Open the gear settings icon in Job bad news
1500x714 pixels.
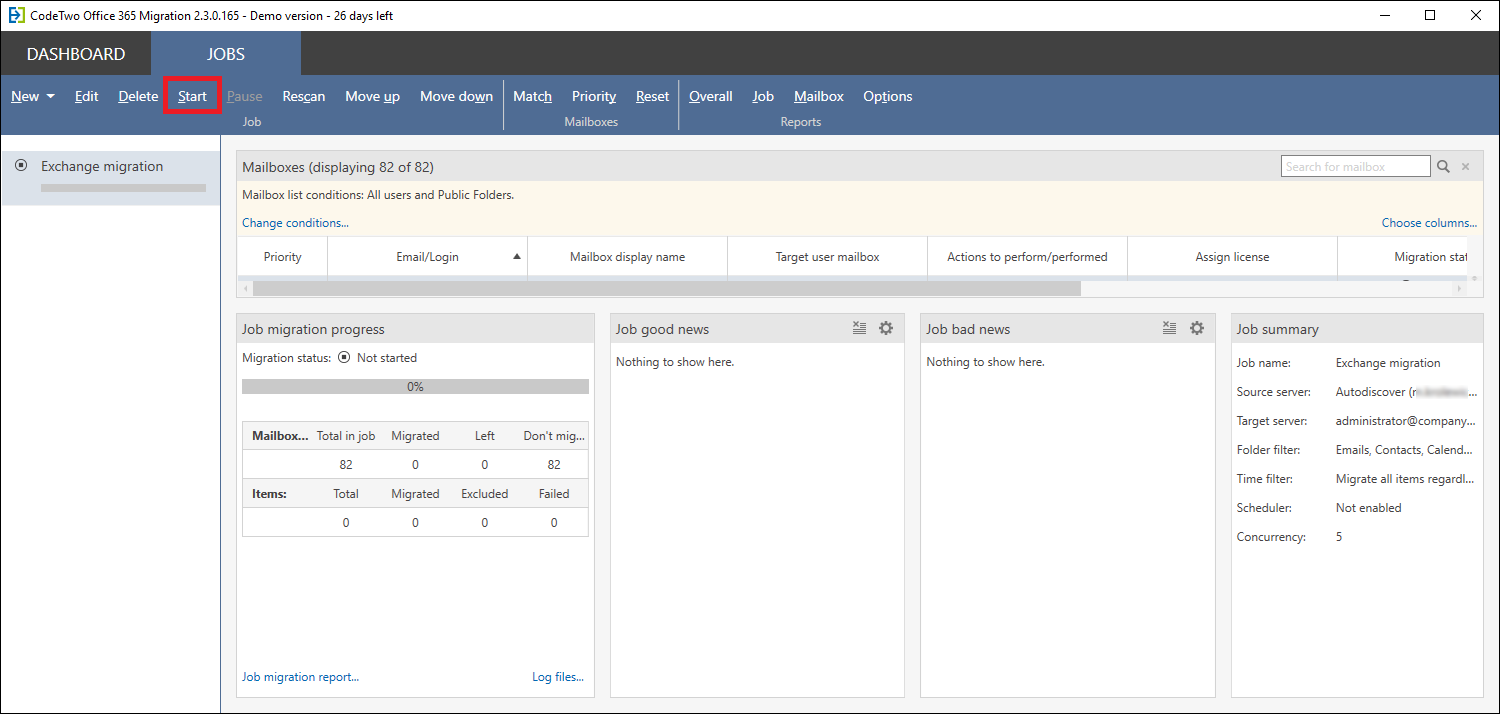[x=1196, y=328]
